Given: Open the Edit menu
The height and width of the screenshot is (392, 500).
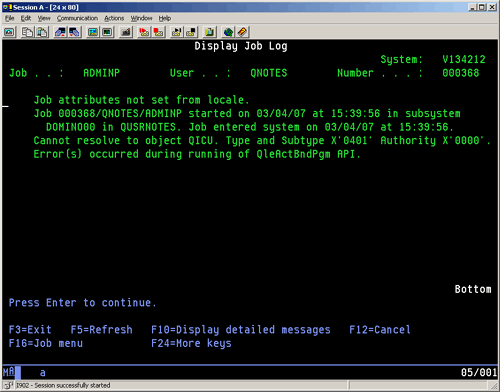Looking at the screenshot, I should click(26, 18).
